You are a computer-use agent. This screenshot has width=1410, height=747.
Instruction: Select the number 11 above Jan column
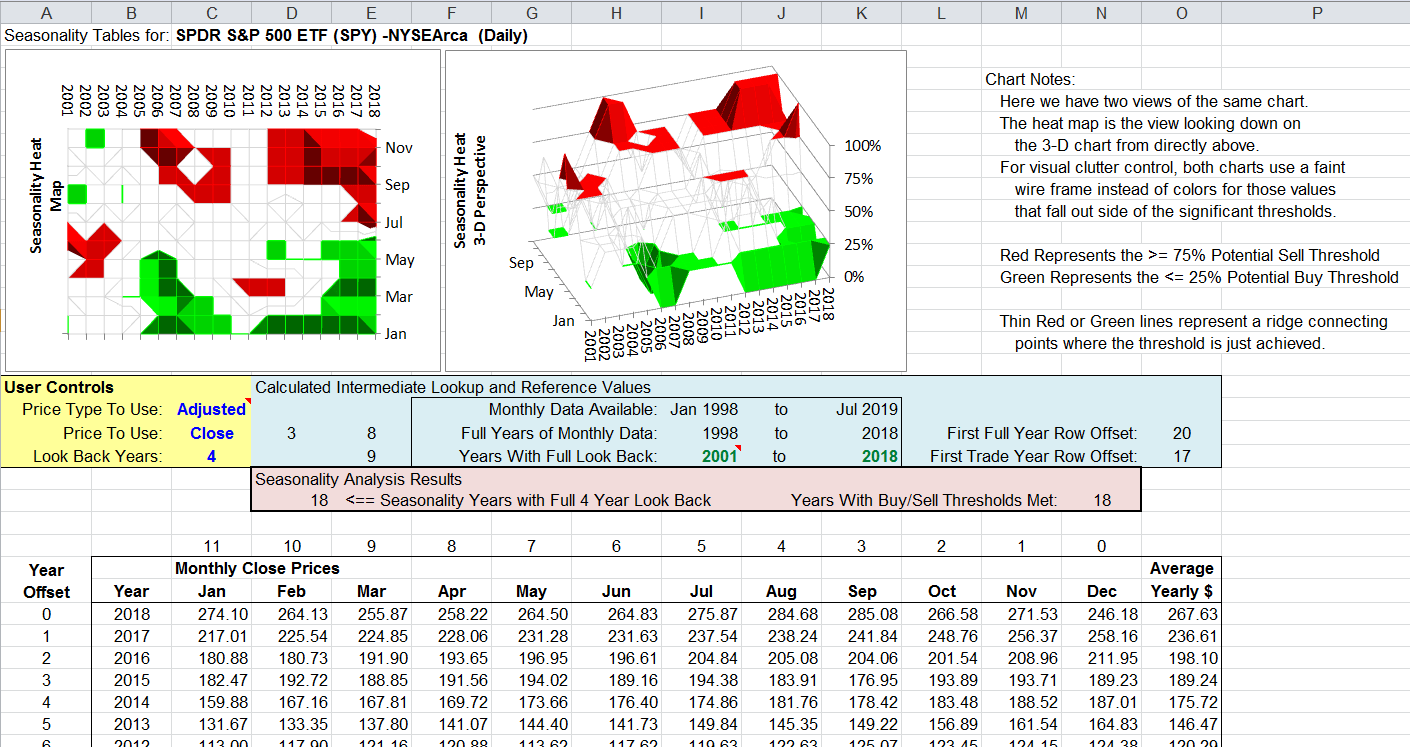tap(211, 546)
